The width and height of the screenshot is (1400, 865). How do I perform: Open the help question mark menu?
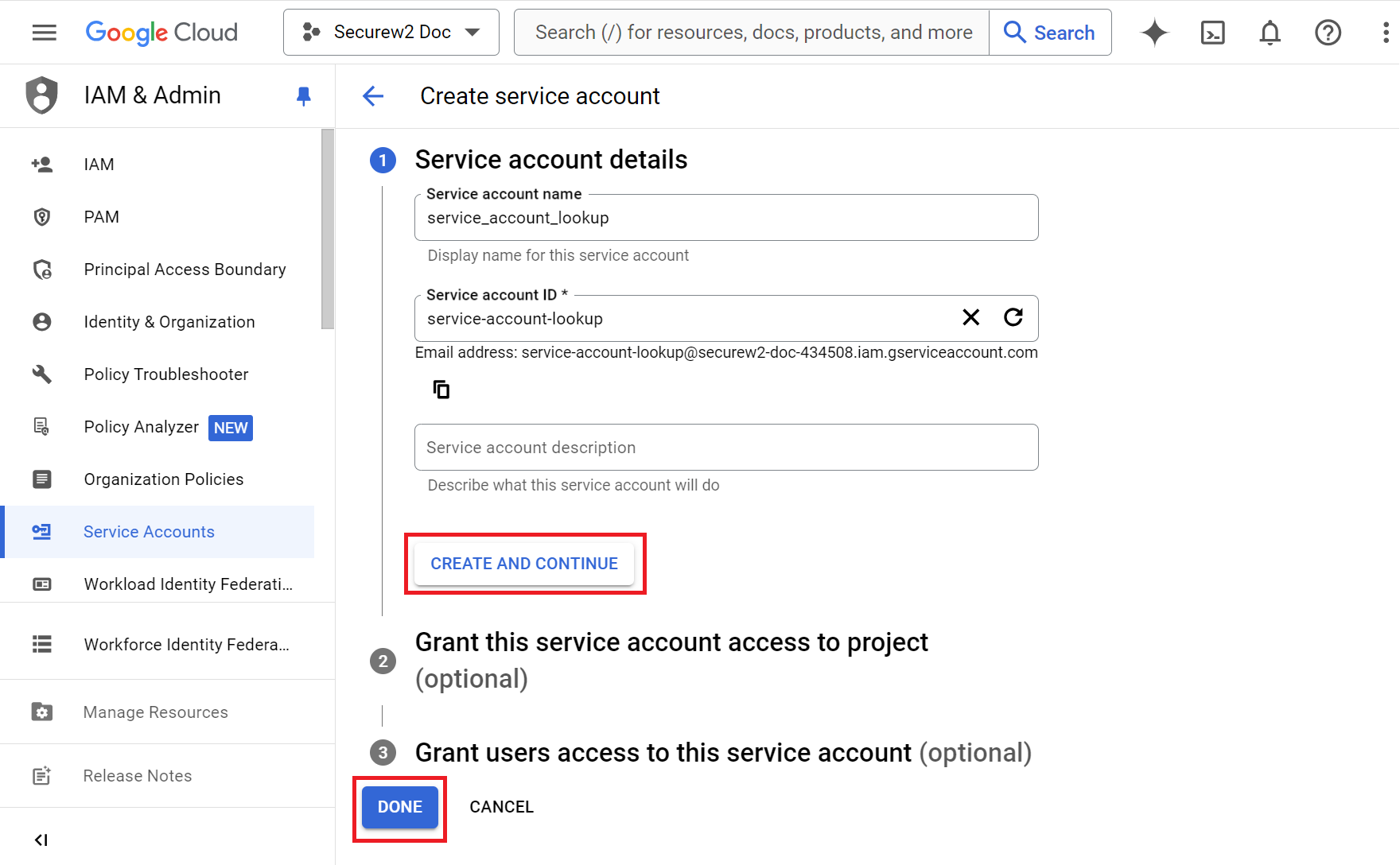coord(1328,33)
